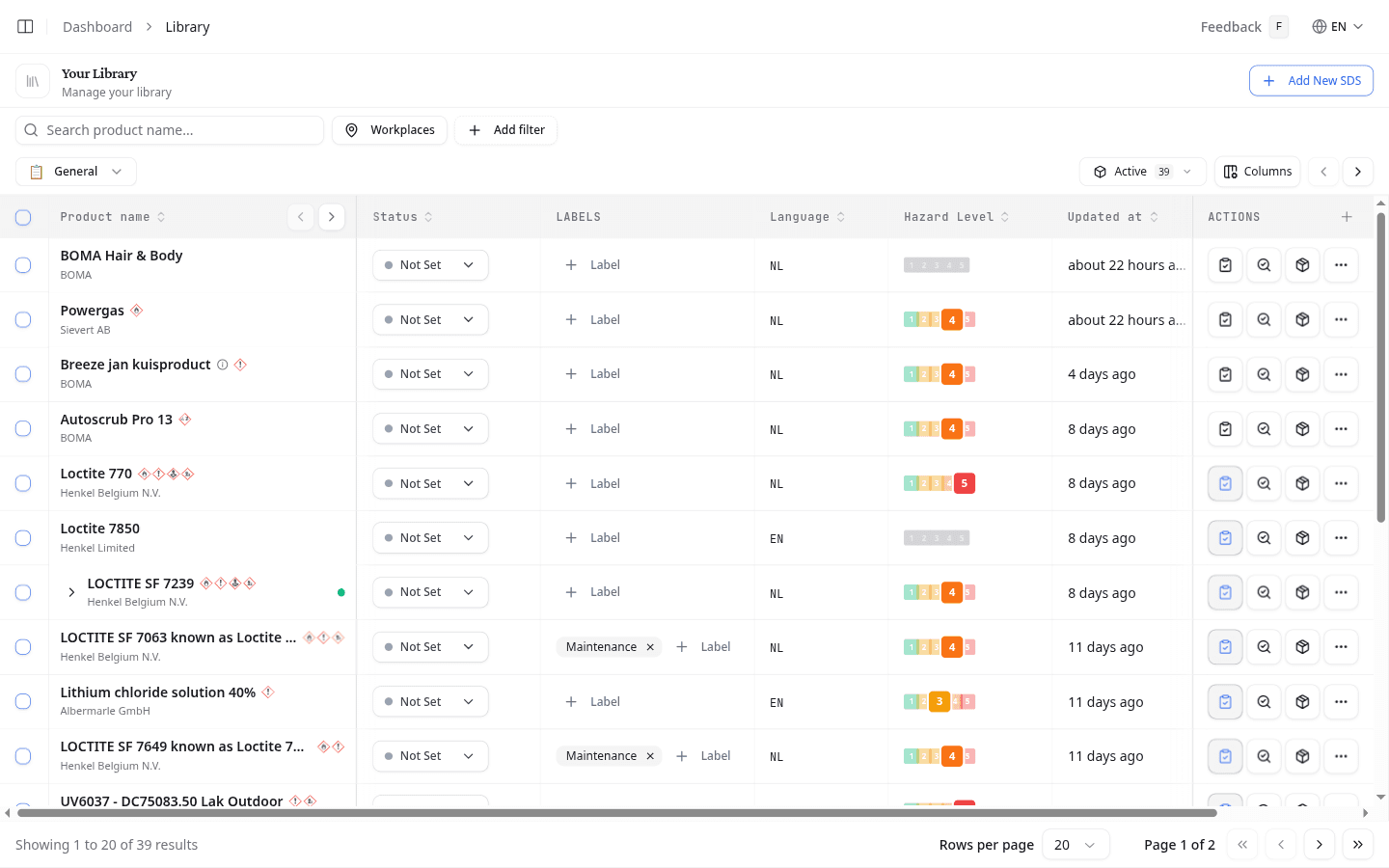This screenshot has width=1389, height=868.
Task: Open more actions for Autoscrub Pro 13
Action: 1341,428
